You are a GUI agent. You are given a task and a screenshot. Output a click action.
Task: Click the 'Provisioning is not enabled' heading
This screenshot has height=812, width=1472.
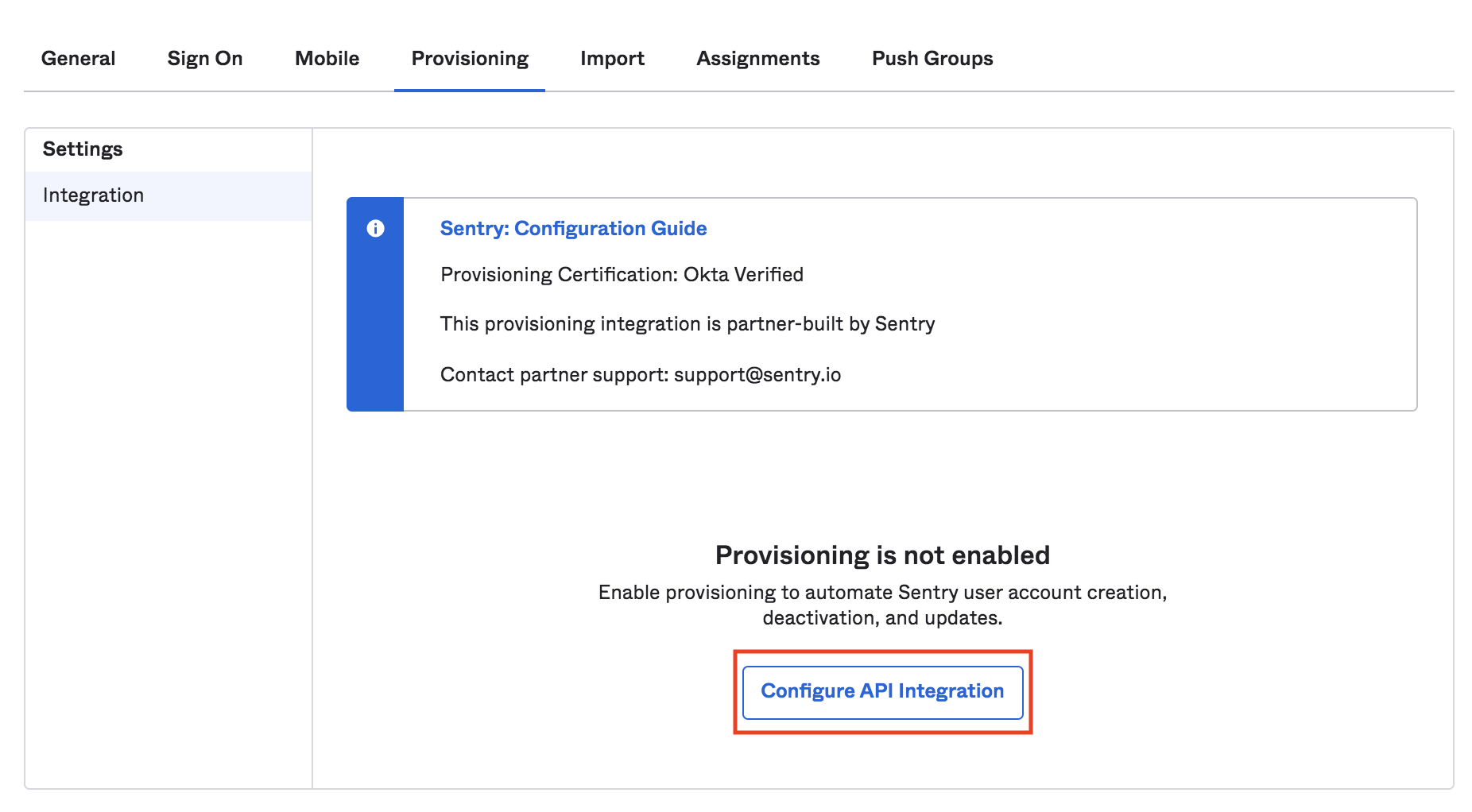[x=882, y=555]
